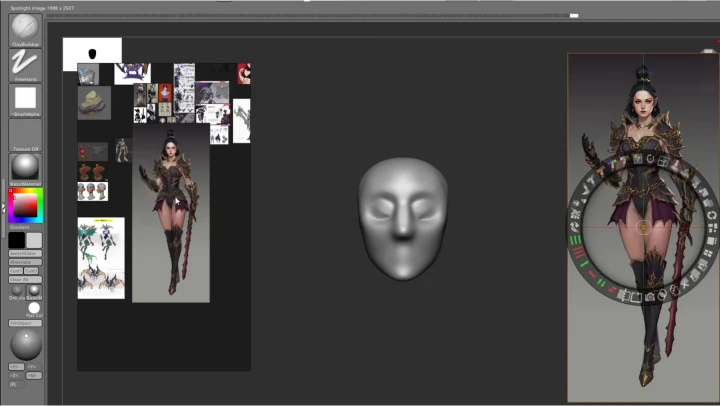
Task: Select the BasicM material sphere
Action: (34, 290)
